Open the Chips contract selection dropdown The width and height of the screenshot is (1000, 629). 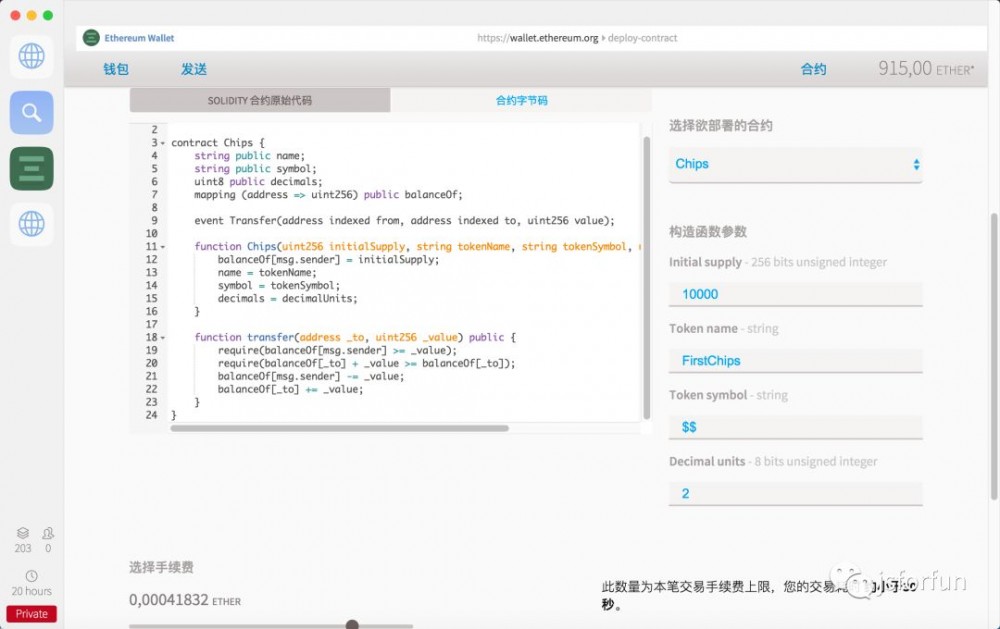pyautogui.click(x=795, y=163)
